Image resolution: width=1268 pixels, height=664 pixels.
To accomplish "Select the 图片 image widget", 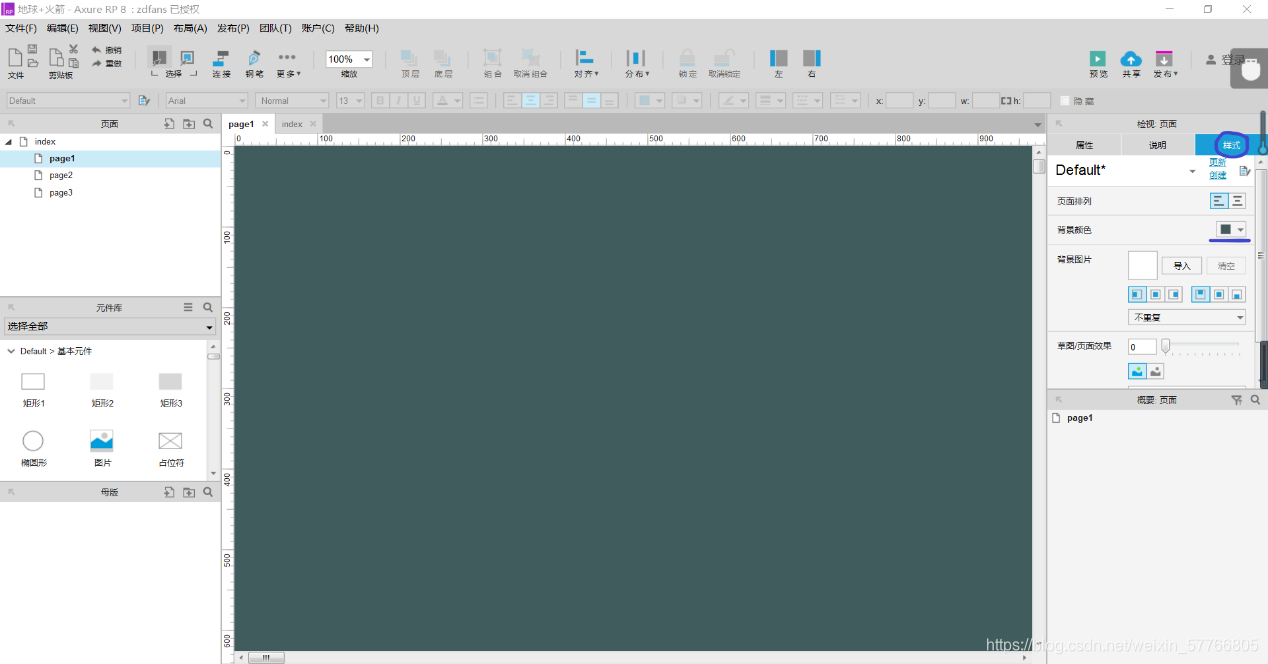I will click(102, 448).
